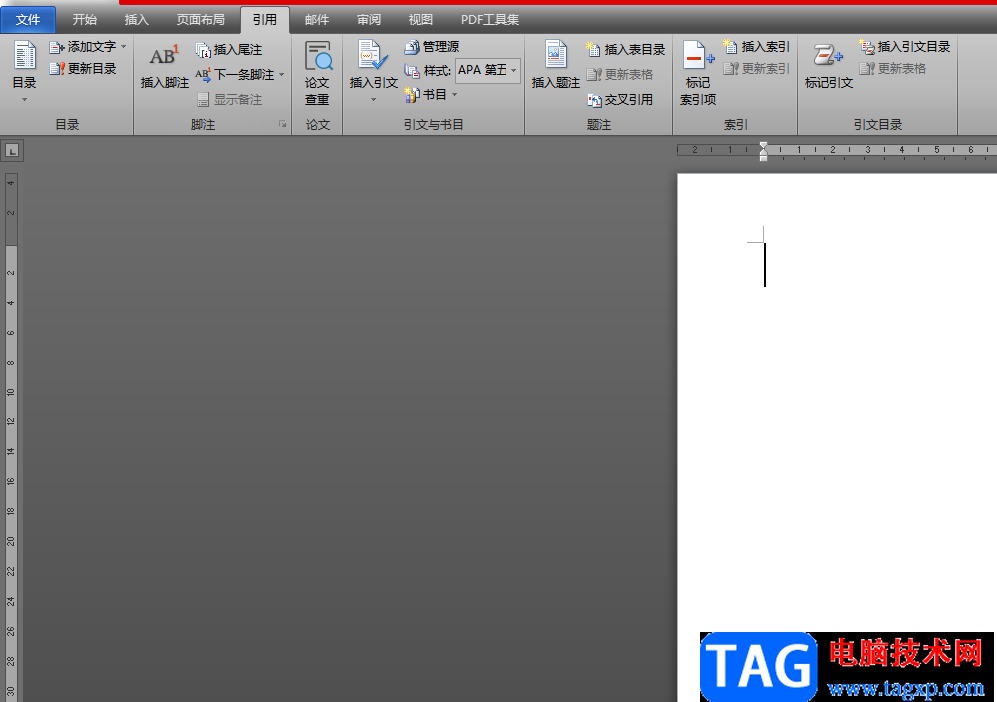
Task: Click the 添加文字 icon
Action: 57,47
